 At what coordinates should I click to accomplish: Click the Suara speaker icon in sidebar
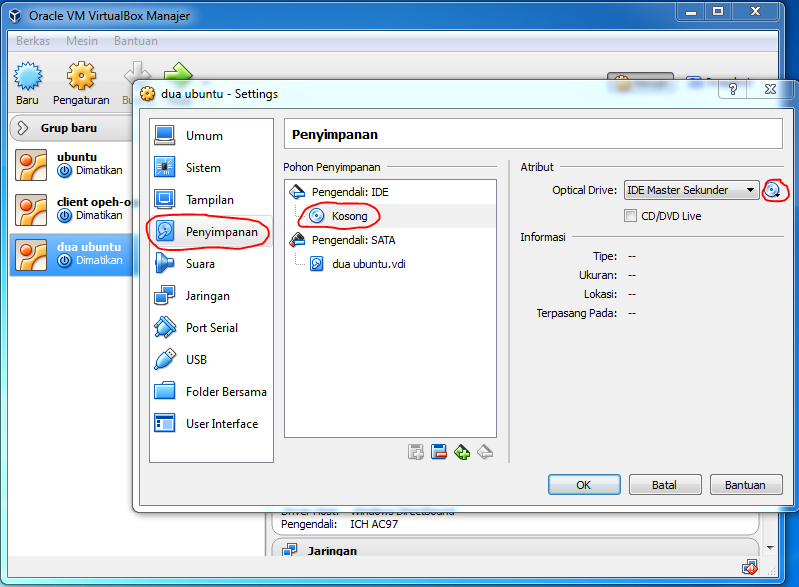pyautogui.click(x=165, y=263)
